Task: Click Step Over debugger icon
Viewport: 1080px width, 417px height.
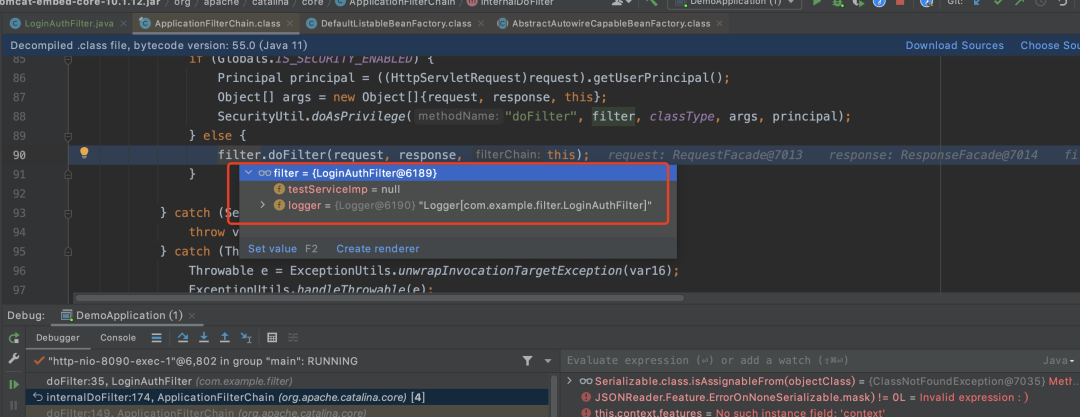Action: pyautogui.click(x=183, y=338)
